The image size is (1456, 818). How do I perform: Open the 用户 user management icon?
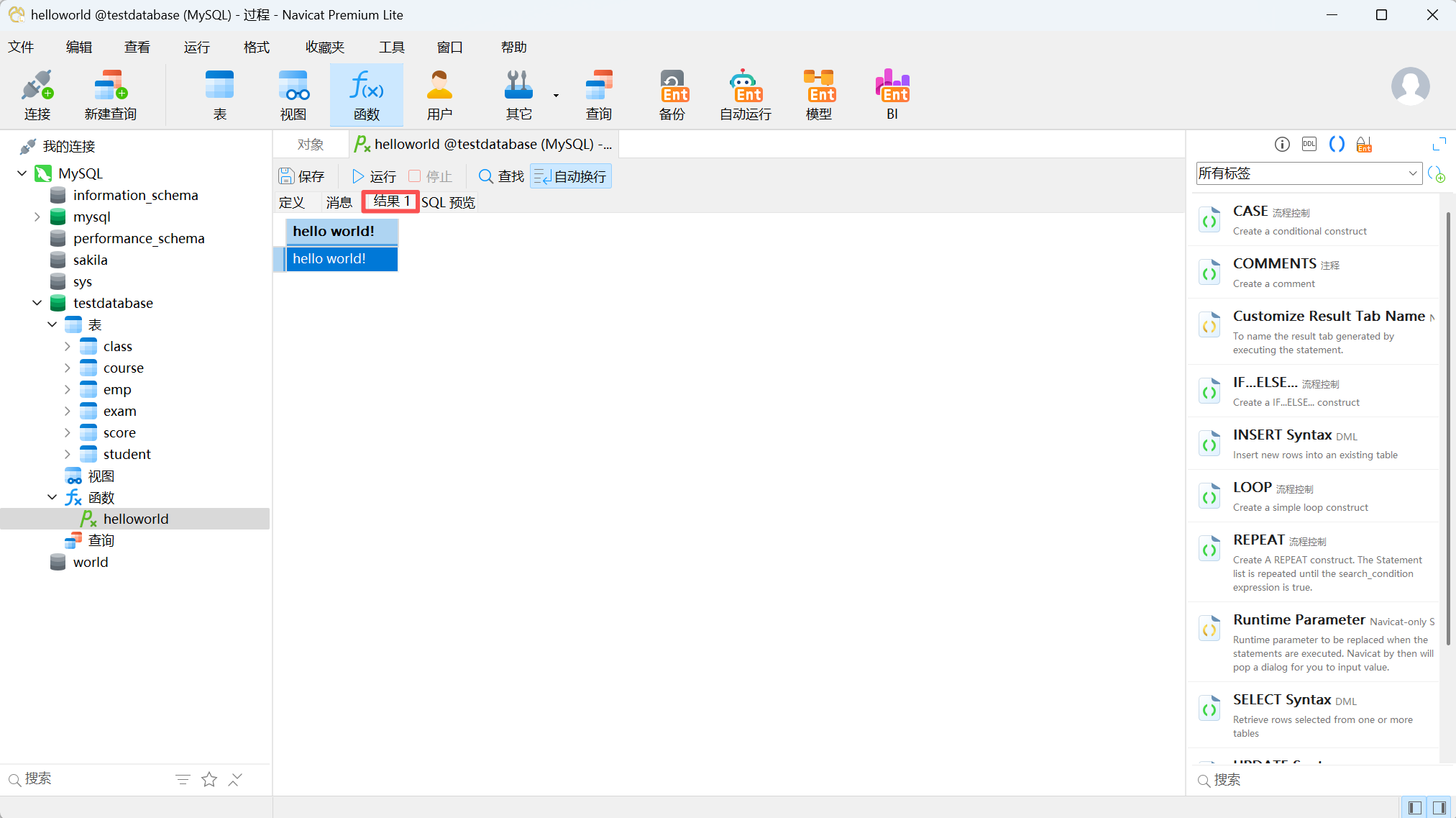click(439, 95)
